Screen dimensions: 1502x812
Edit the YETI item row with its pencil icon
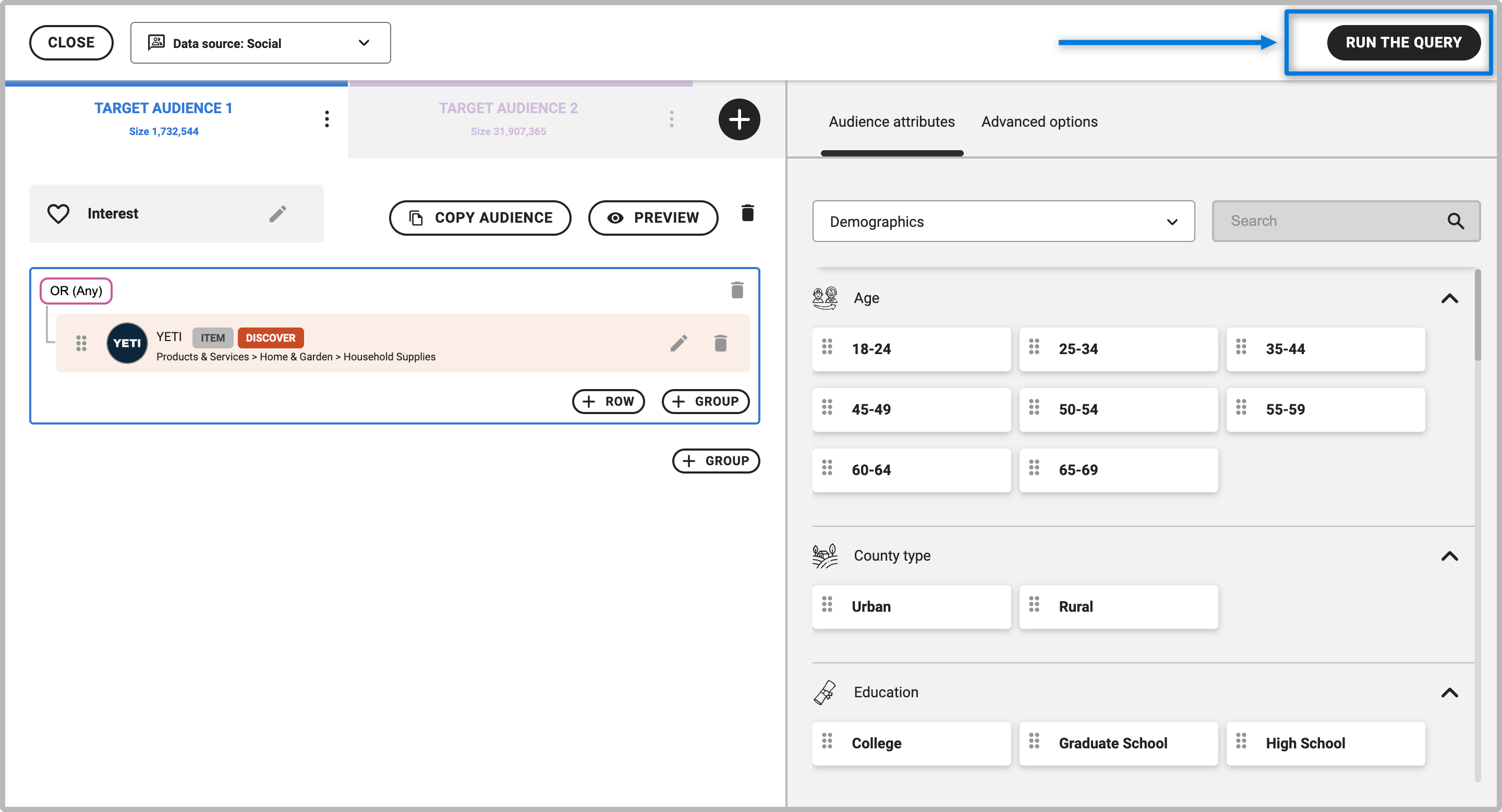(679, 343)
